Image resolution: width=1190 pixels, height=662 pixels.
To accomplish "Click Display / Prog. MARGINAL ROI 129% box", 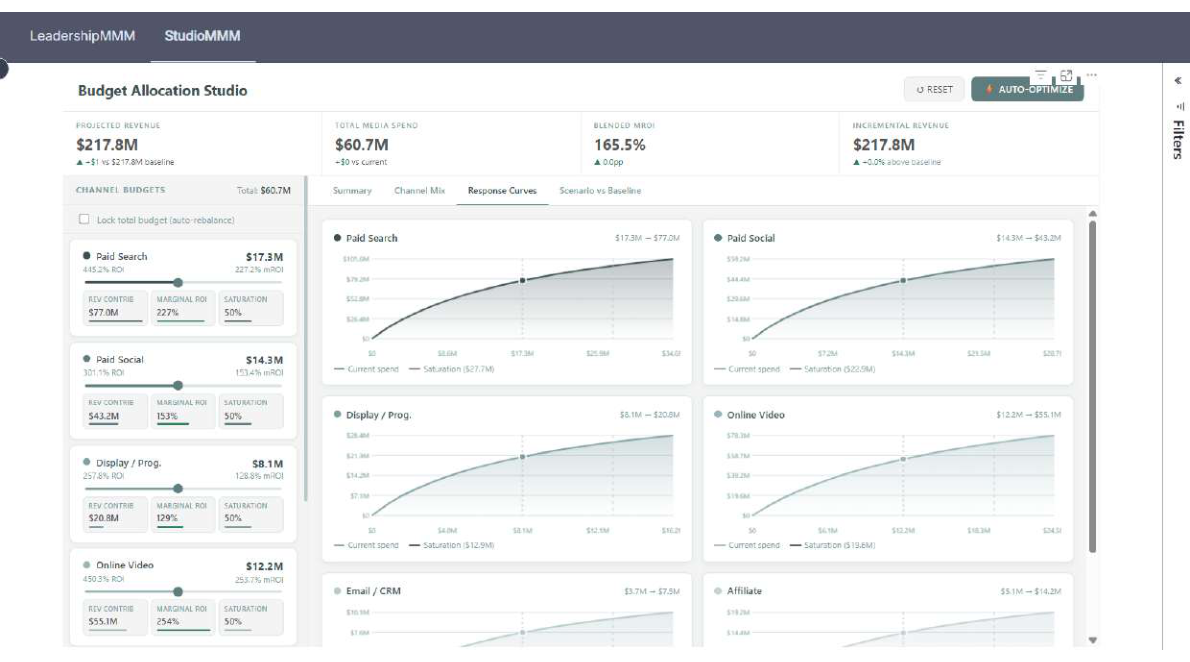I will coord(181,515).
